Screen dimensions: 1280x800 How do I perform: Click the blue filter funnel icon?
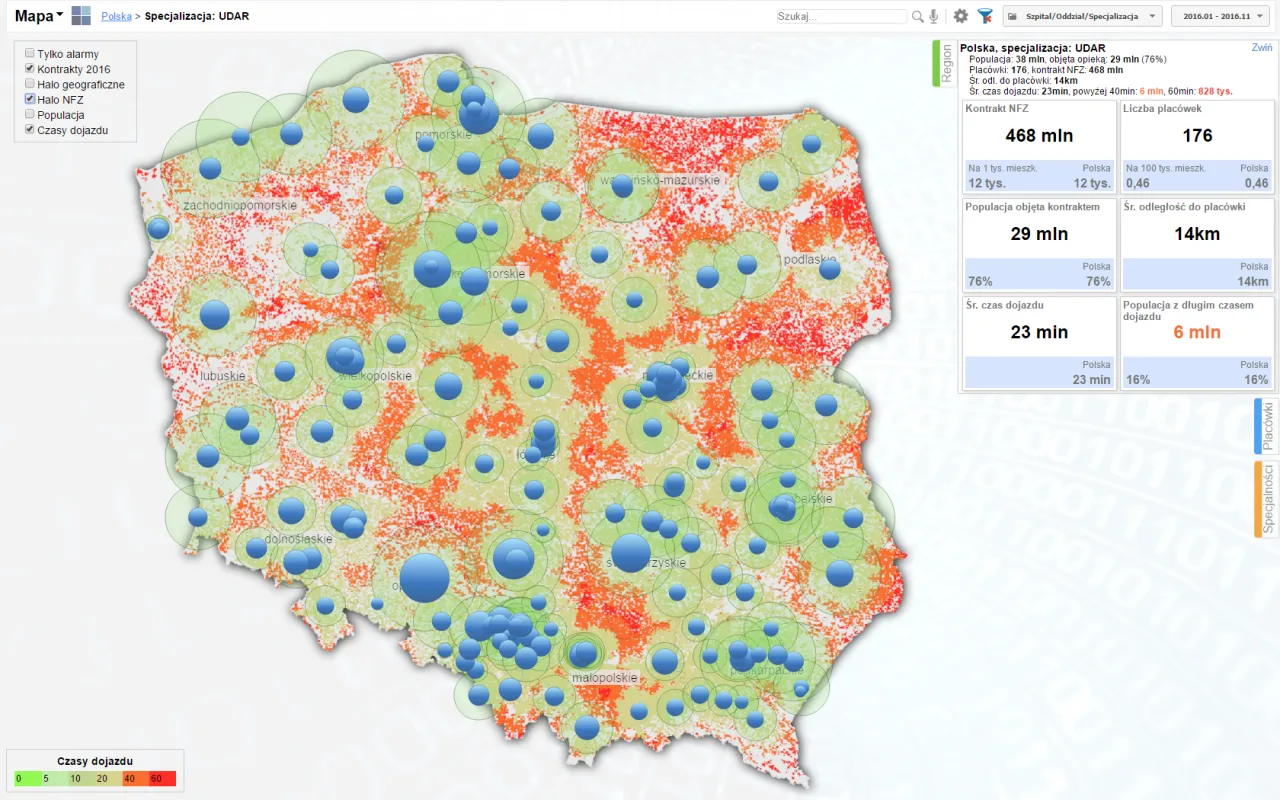(983, 16)
